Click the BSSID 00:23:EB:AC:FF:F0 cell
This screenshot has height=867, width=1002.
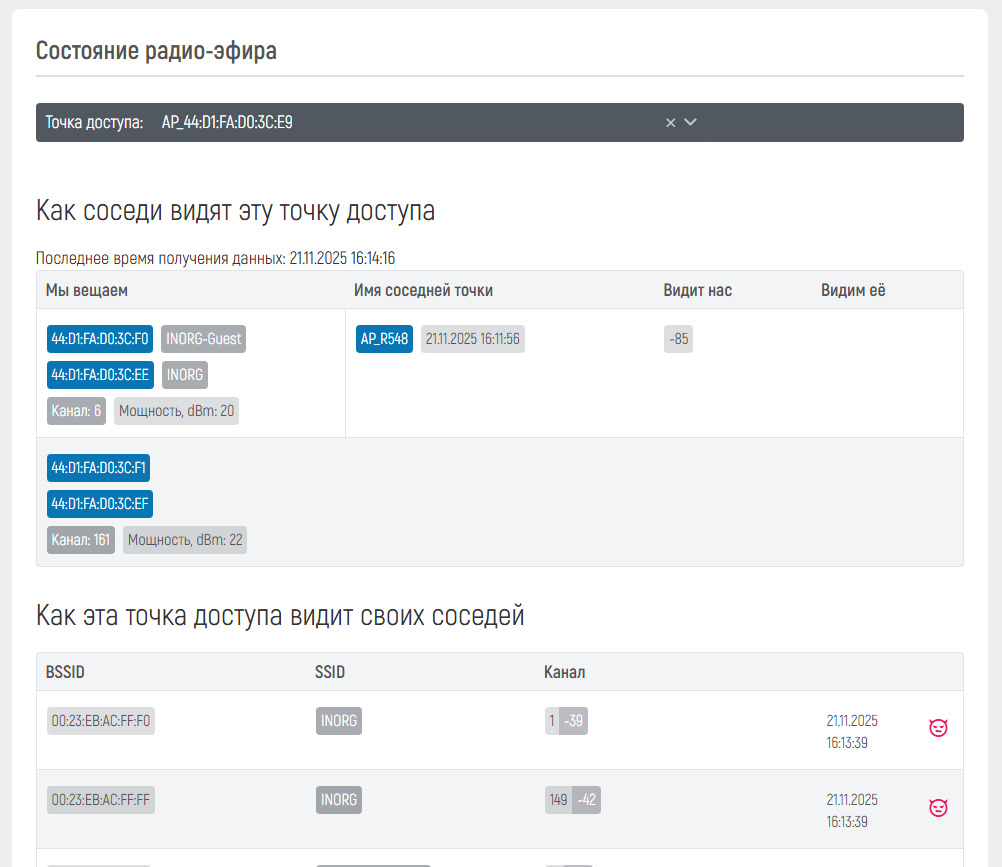pos(101,721)
